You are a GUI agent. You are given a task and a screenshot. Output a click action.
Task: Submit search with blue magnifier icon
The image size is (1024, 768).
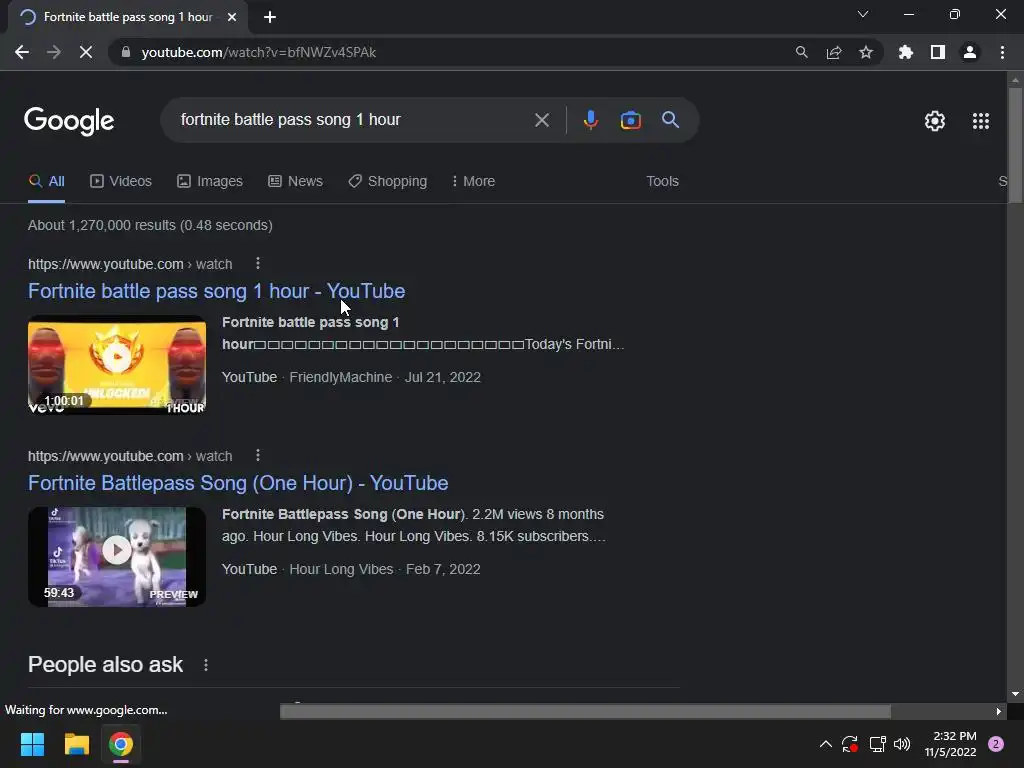670,120
